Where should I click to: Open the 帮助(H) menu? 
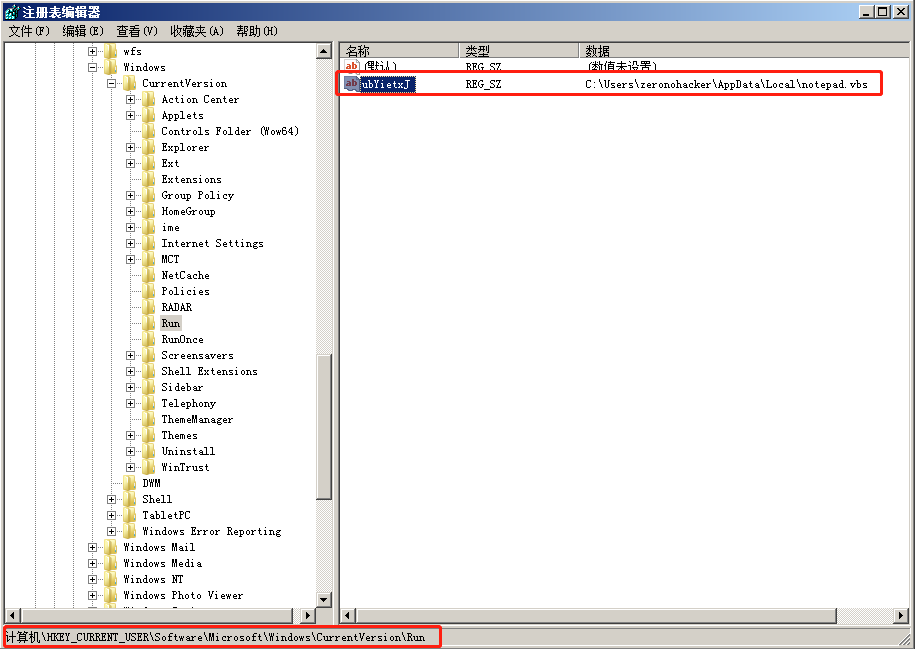click(x=257, y=31)
